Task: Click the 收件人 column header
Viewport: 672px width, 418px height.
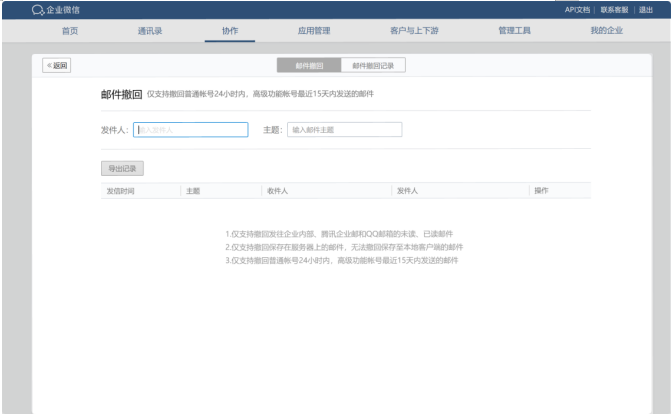Action: pyautogui.click(x=277, y=190)
